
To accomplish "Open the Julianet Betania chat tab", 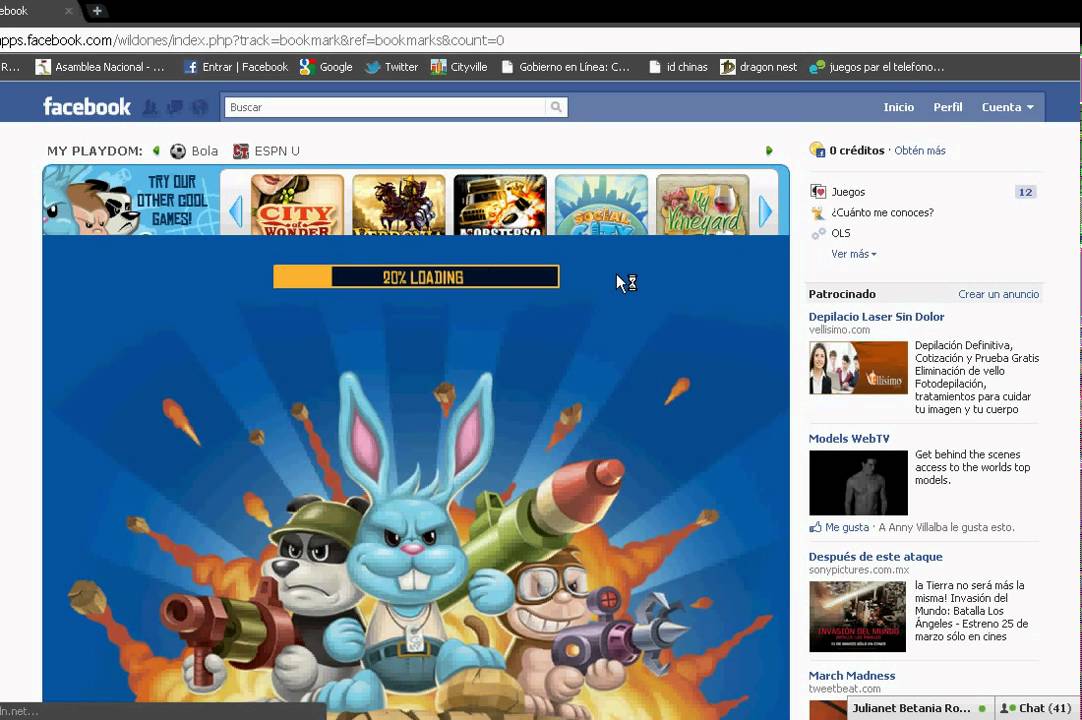I will point(921,708).
